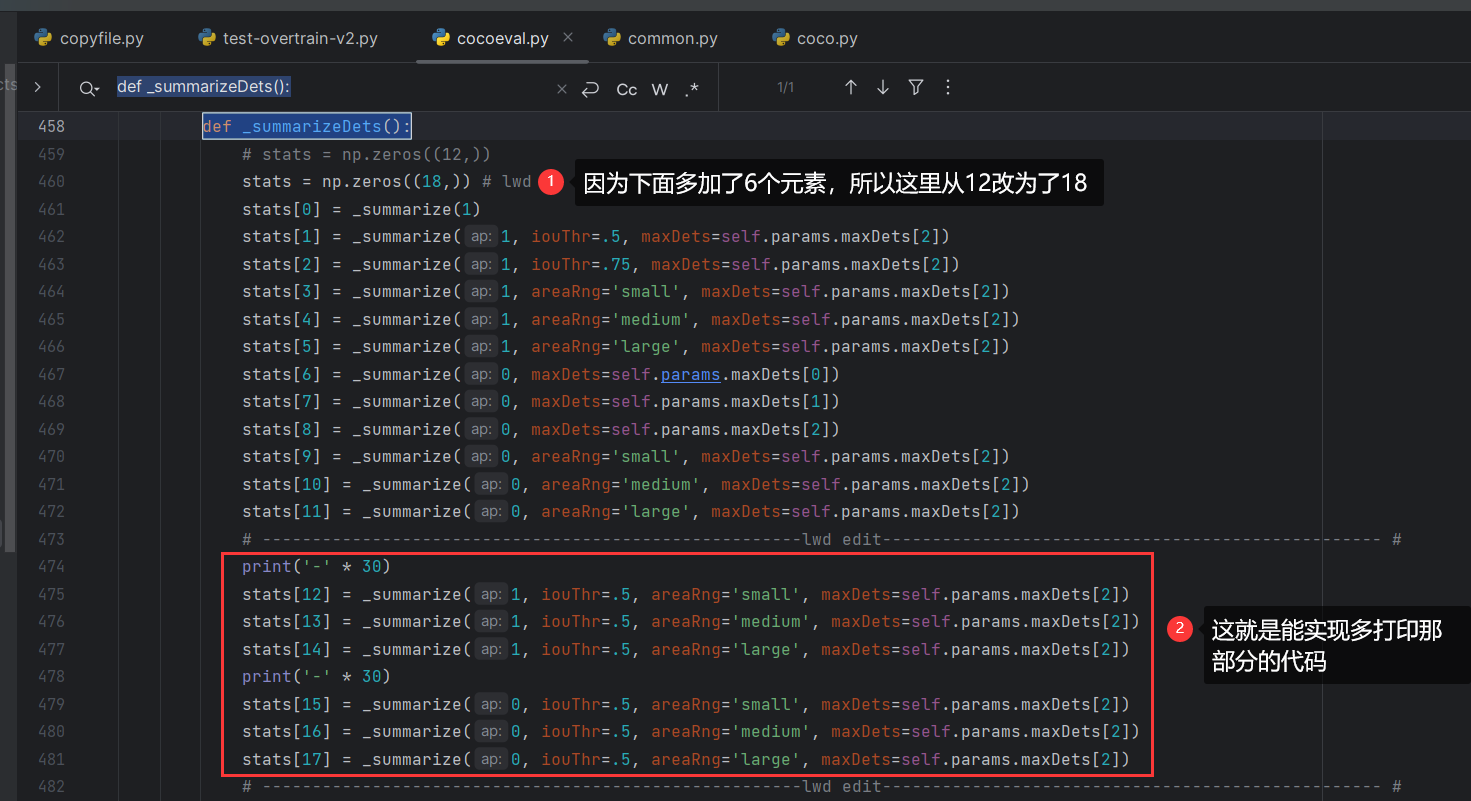The height and width of the screenshot is (801, 1471).
Task: Expand the replace field chevron
Action: (37, 87)
